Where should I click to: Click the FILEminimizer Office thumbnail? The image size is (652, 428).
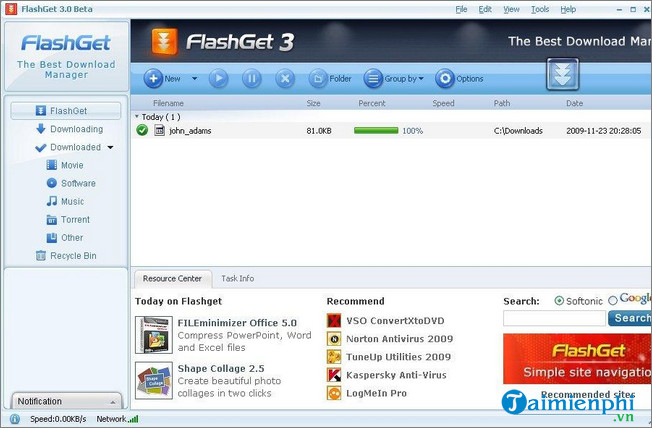154,335
